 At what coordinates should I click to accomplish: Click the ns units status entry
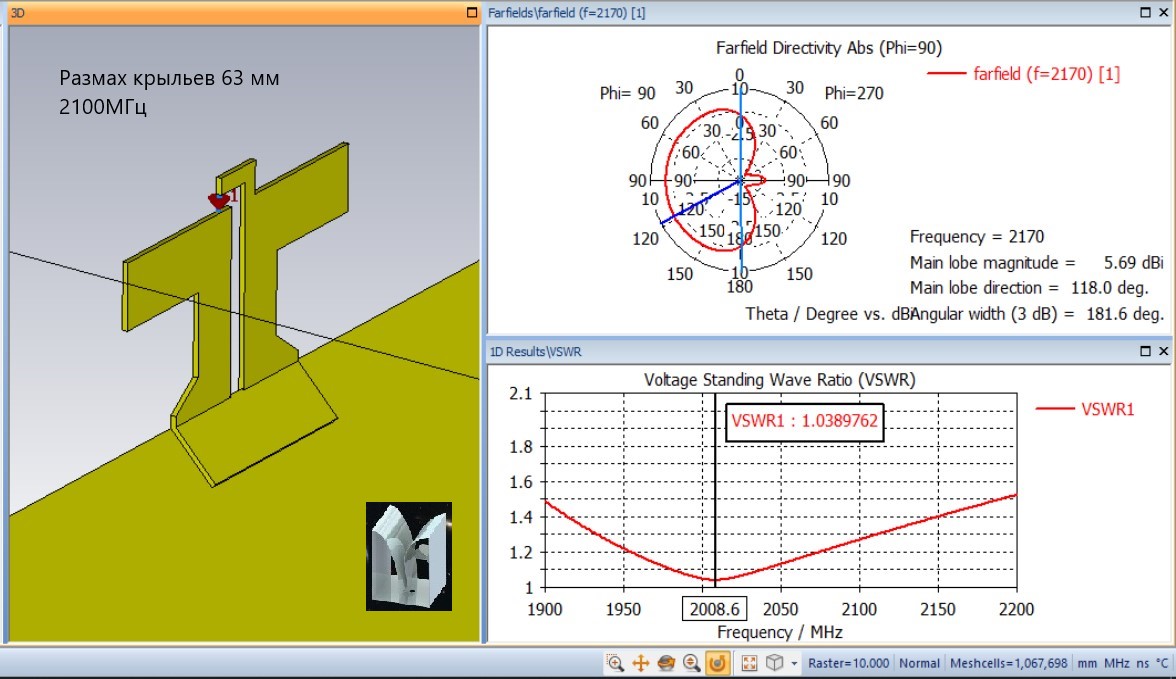[1142, 663]
